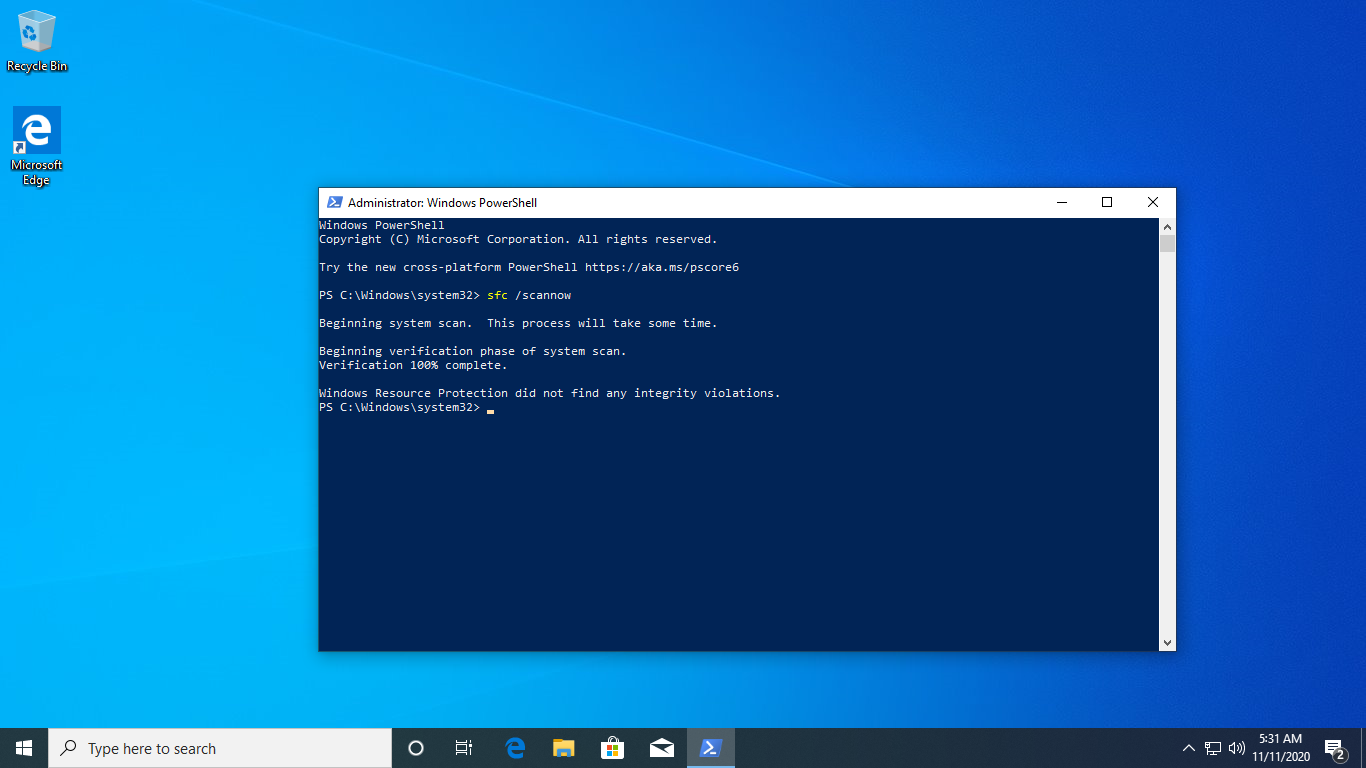This screenshot has width=1366, height=768.
Task: Click the 'Administrator: Windows PowerShell' title text
Action: coord(442,202)
